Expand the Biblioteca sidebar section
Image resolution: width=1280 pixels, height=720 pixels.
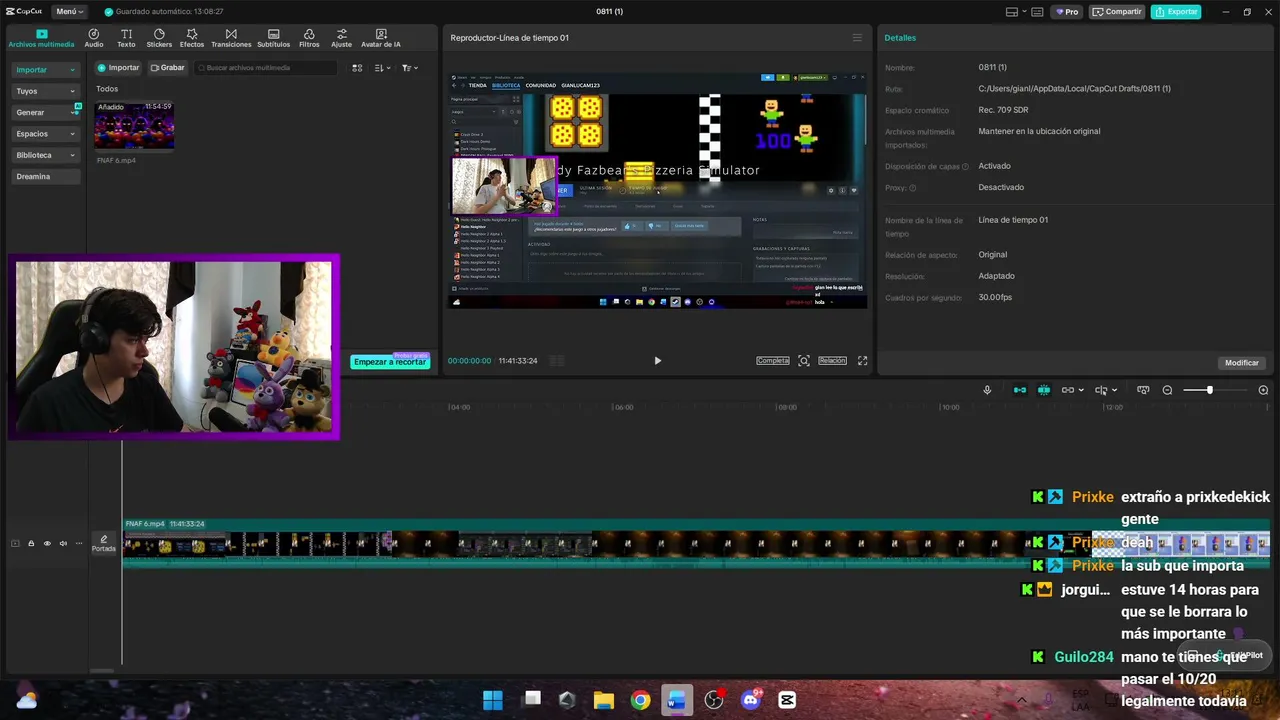46,155
